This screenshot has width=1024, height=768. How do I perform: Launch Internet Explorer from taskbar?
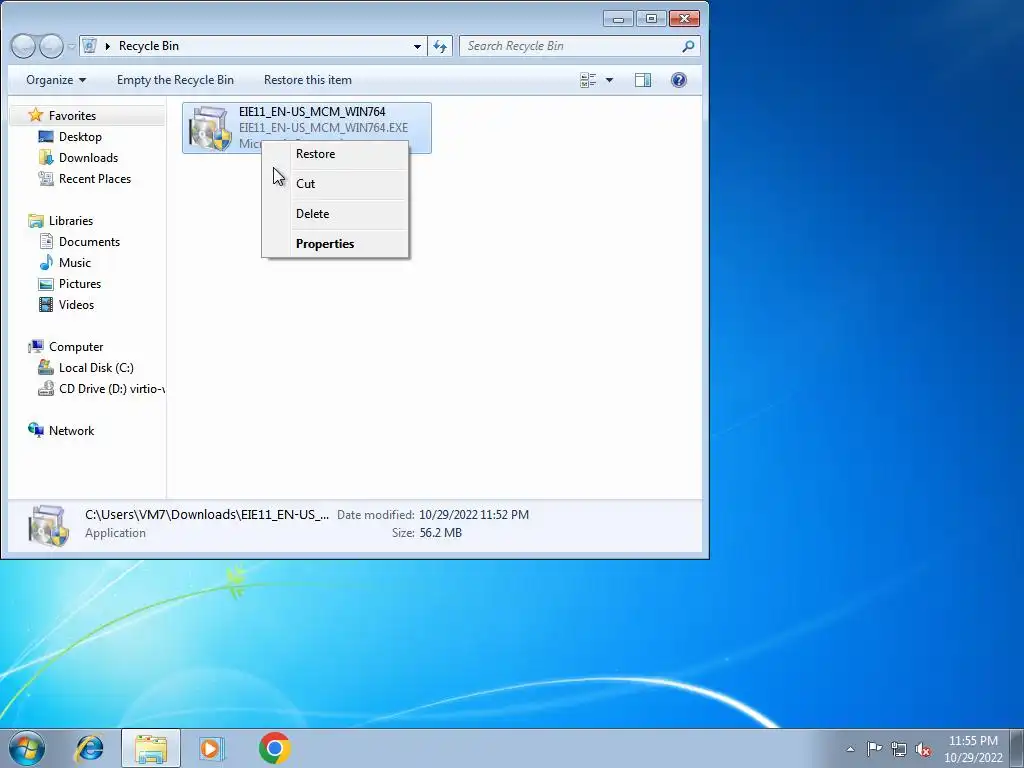point(89,748)
